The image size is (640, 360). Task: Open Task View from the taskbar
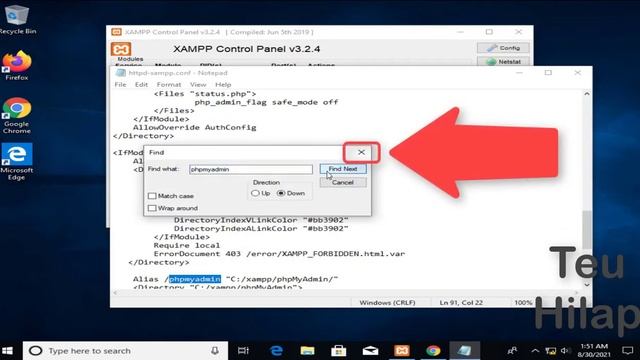coord(243,351)
